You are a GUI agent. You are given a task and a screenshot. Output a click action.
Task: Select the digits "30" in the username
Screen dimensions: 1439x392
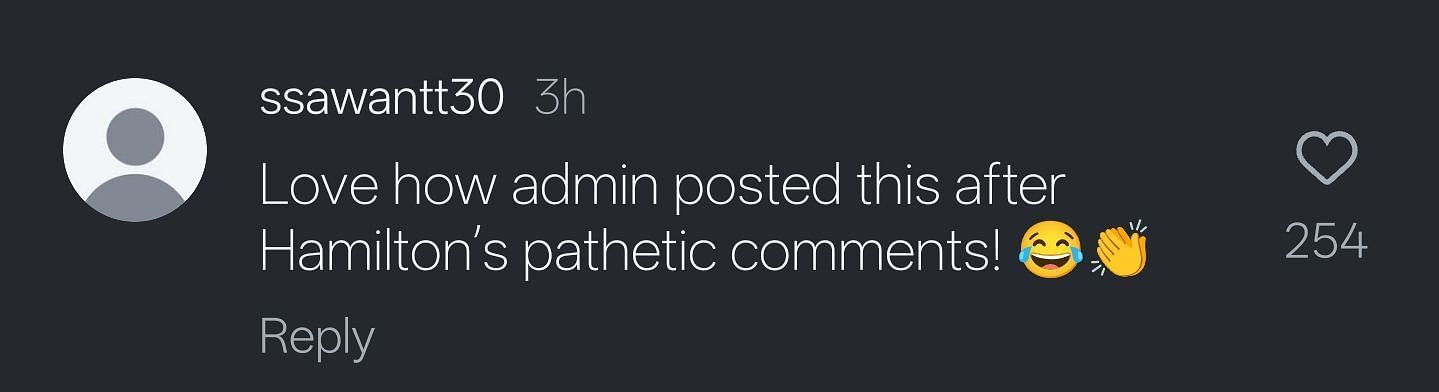[x=473, y=99]
